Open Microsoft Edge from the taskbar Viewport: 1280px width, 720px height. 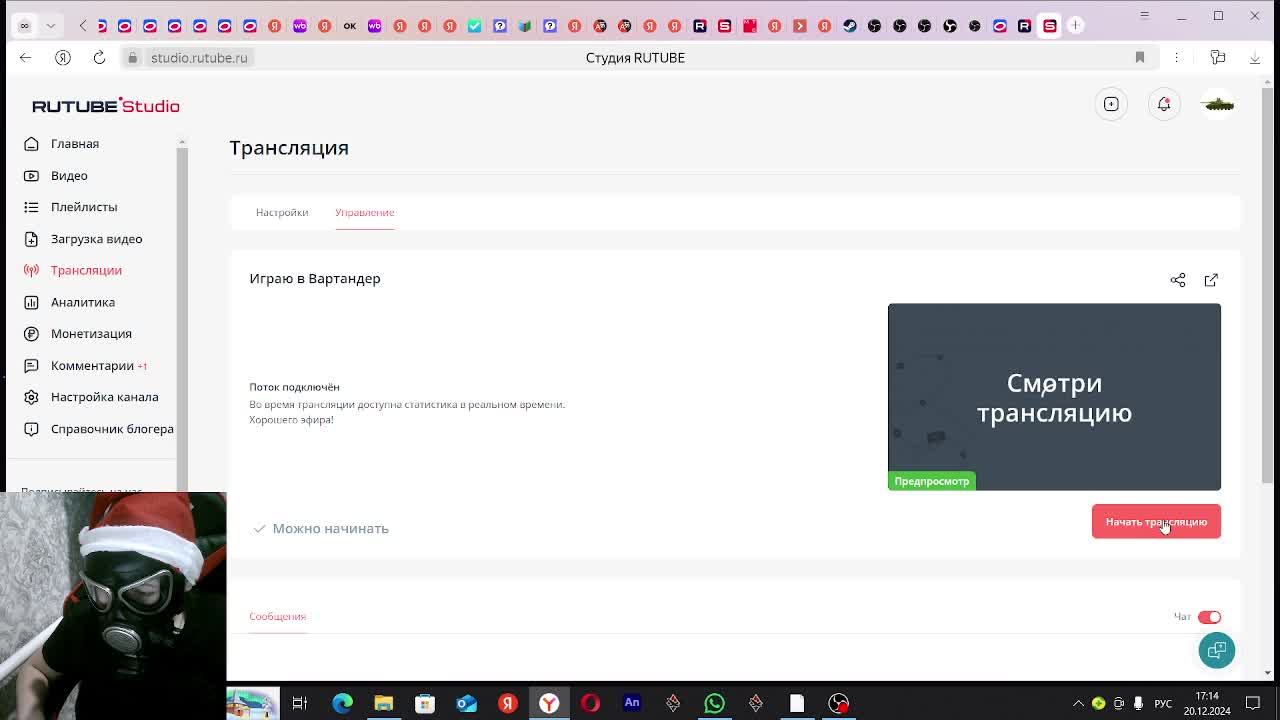pos(342,703)
